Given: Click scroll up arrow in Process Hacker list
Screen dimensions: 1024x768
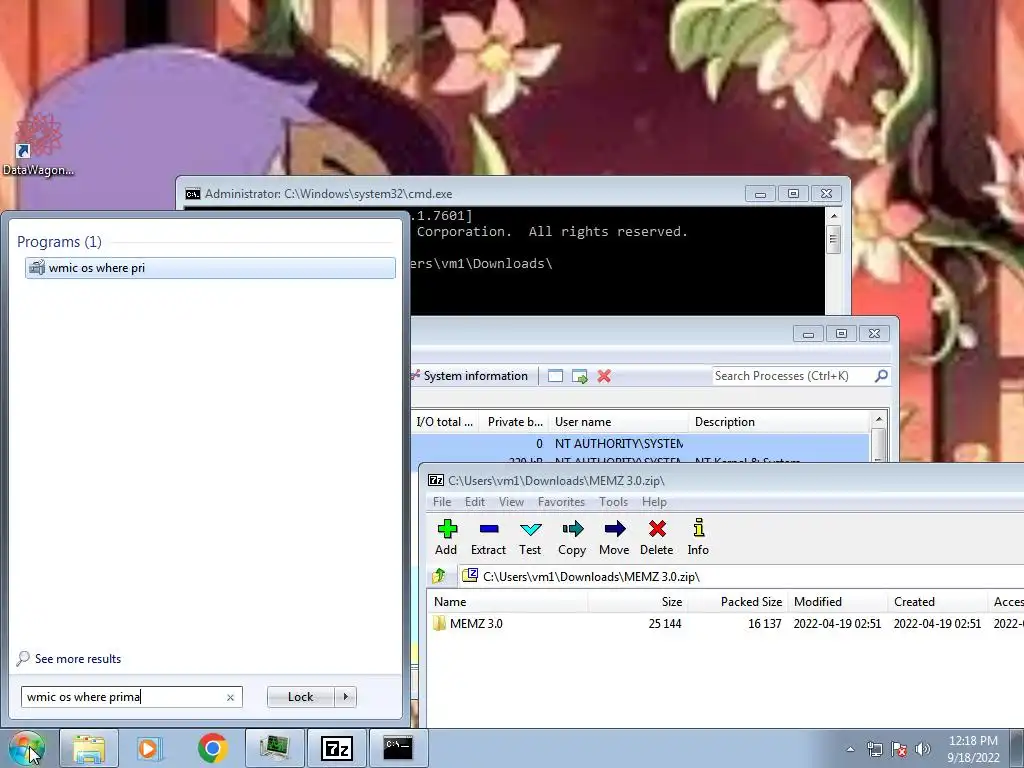Looking at the screenshot, I should pos(878,419).
